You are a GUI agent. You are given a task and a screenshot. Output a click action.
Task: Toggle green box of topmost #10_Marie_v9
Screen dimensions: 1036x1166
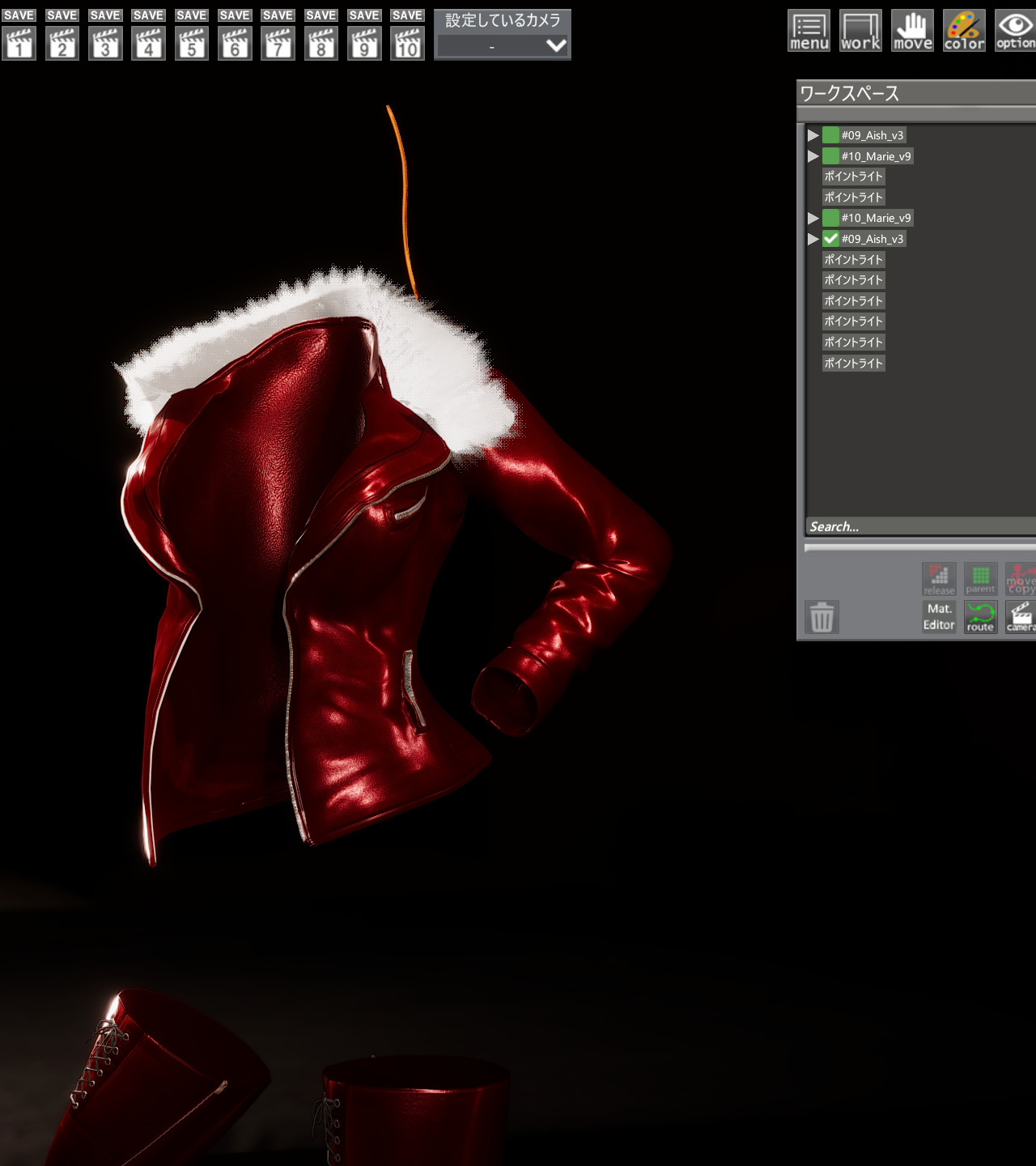tap(830, 156)
